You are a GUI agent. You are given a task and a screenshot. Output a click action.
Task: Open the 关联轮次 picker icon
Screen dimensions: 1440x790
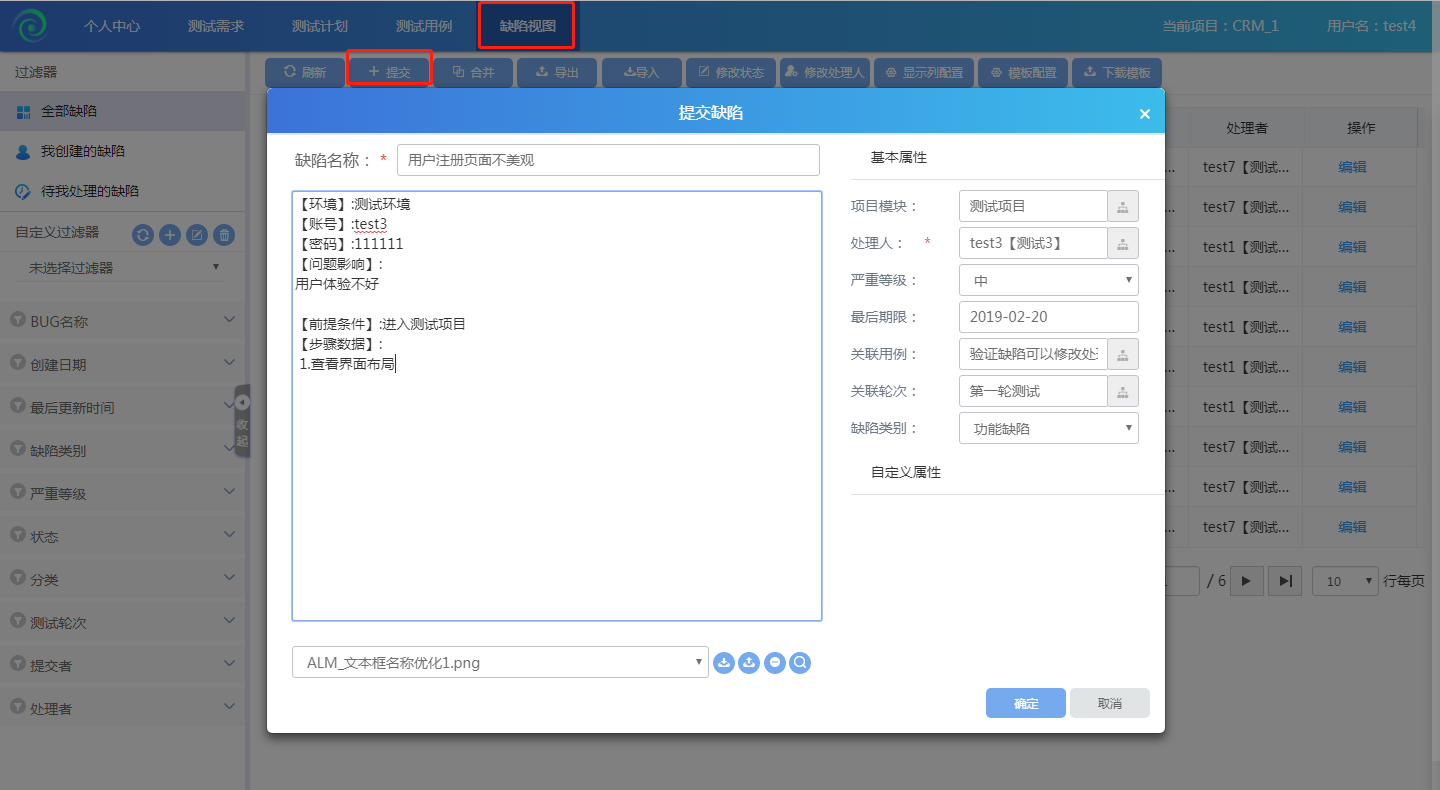pos(1123,391)
